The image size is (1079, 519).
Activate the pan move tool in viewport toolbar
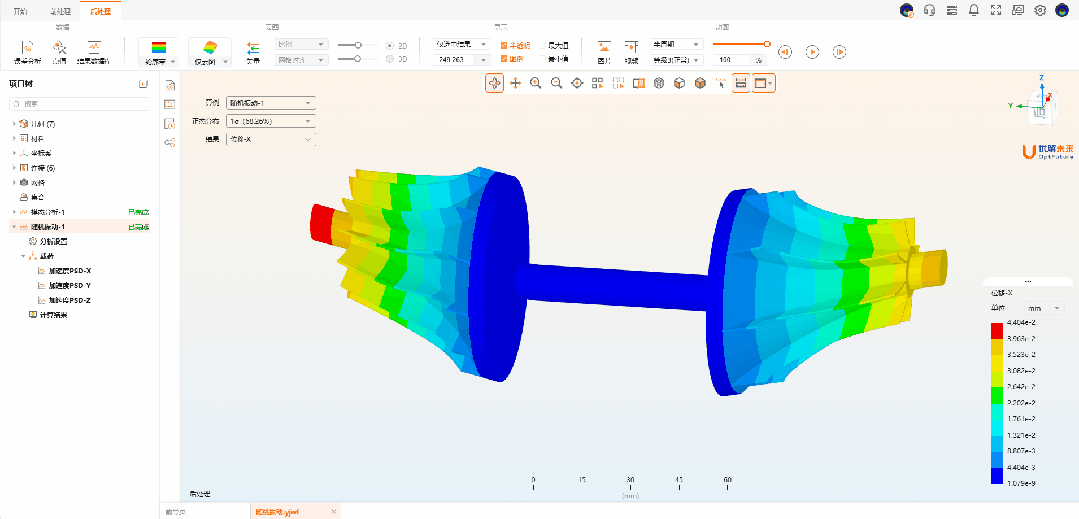(515, 84)
